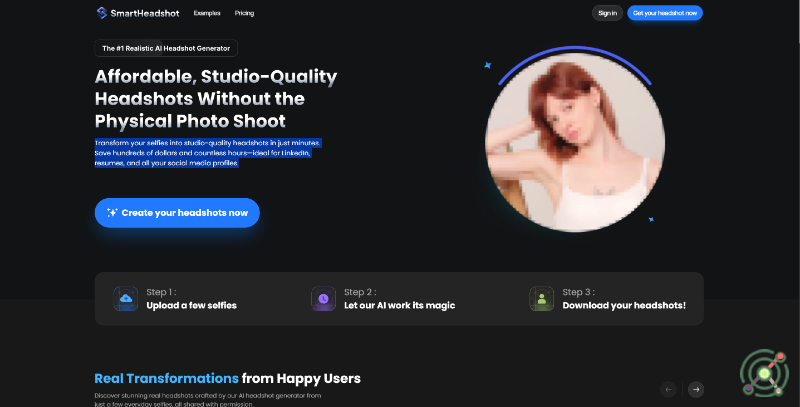Click the purple clock icon in Step 2
The height and width of the screenshot is (407, 800).
(322, 298)
